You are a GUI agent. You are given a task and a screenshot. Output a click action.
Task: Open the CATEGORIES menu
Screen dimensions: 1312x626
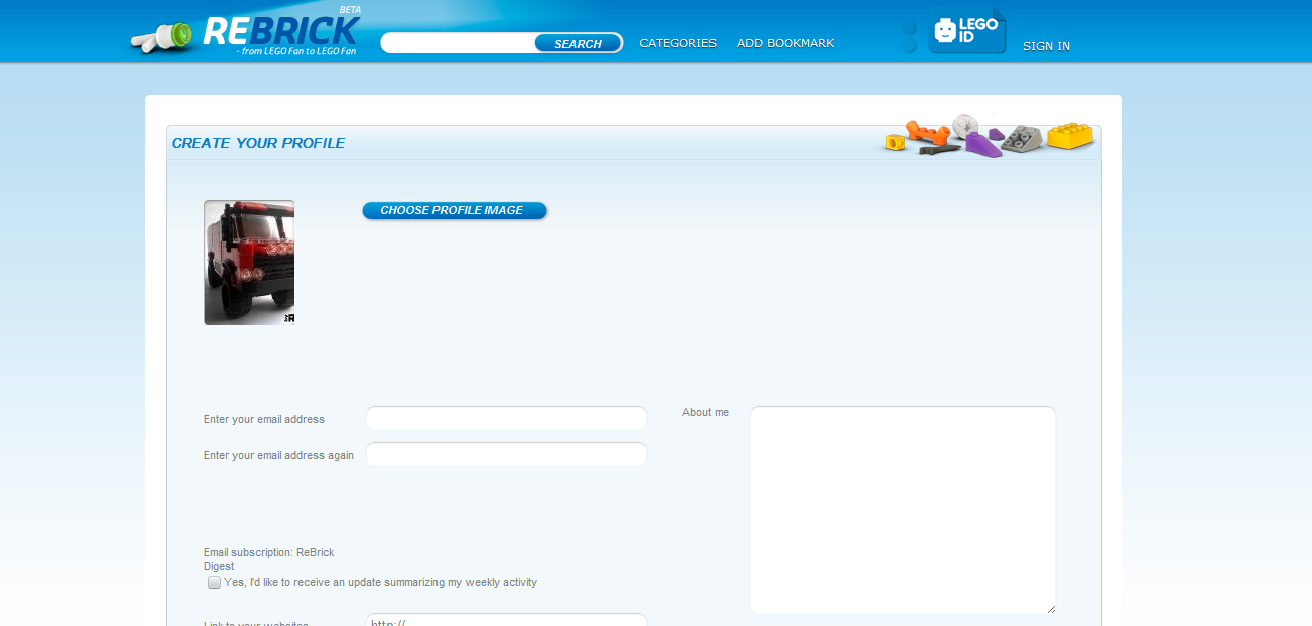click(x=678, y=43)
